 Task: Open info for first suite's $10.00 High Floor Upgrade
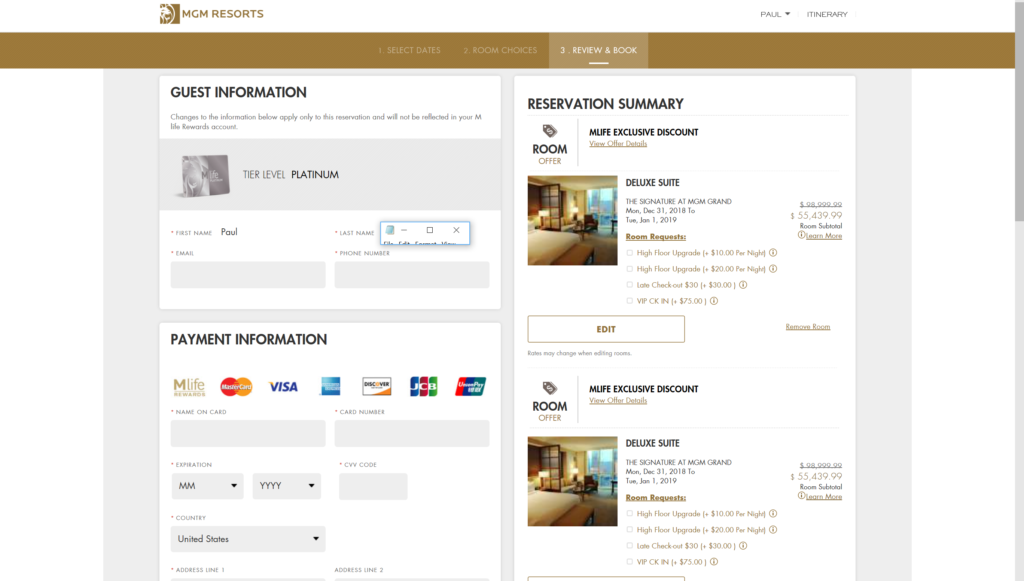773,253
